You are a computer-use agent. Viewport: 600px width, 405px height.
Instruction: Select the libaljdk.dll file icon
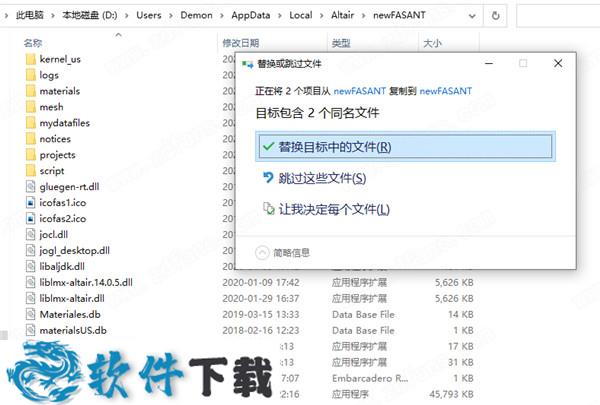(x=31, y=266)
